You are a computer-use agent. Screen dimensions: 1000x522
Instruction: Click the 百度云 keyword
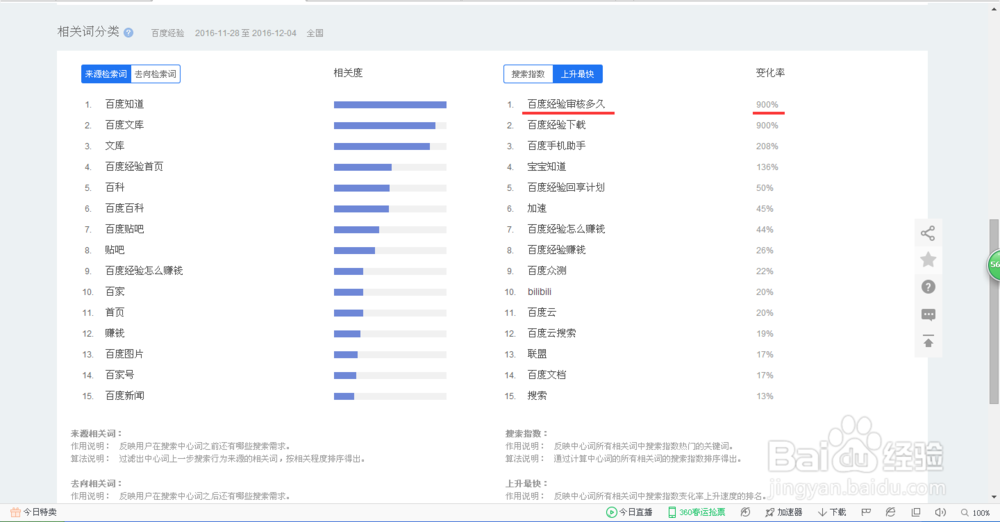(x=541, y=312)
